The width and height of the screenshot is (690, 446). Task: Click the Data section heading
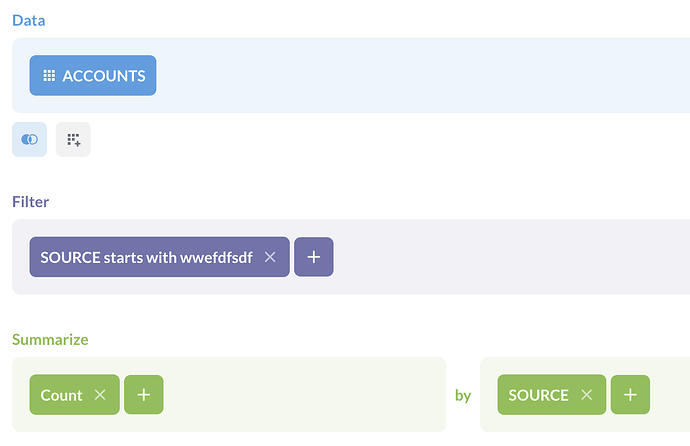point(28,20)
